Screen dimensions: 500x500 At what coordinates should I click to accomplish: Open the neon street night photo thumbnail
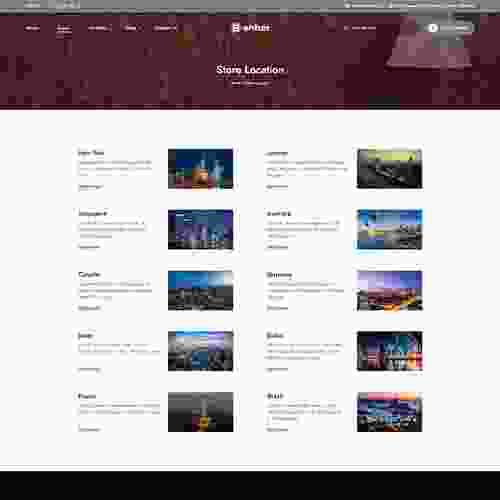[389, 351]
